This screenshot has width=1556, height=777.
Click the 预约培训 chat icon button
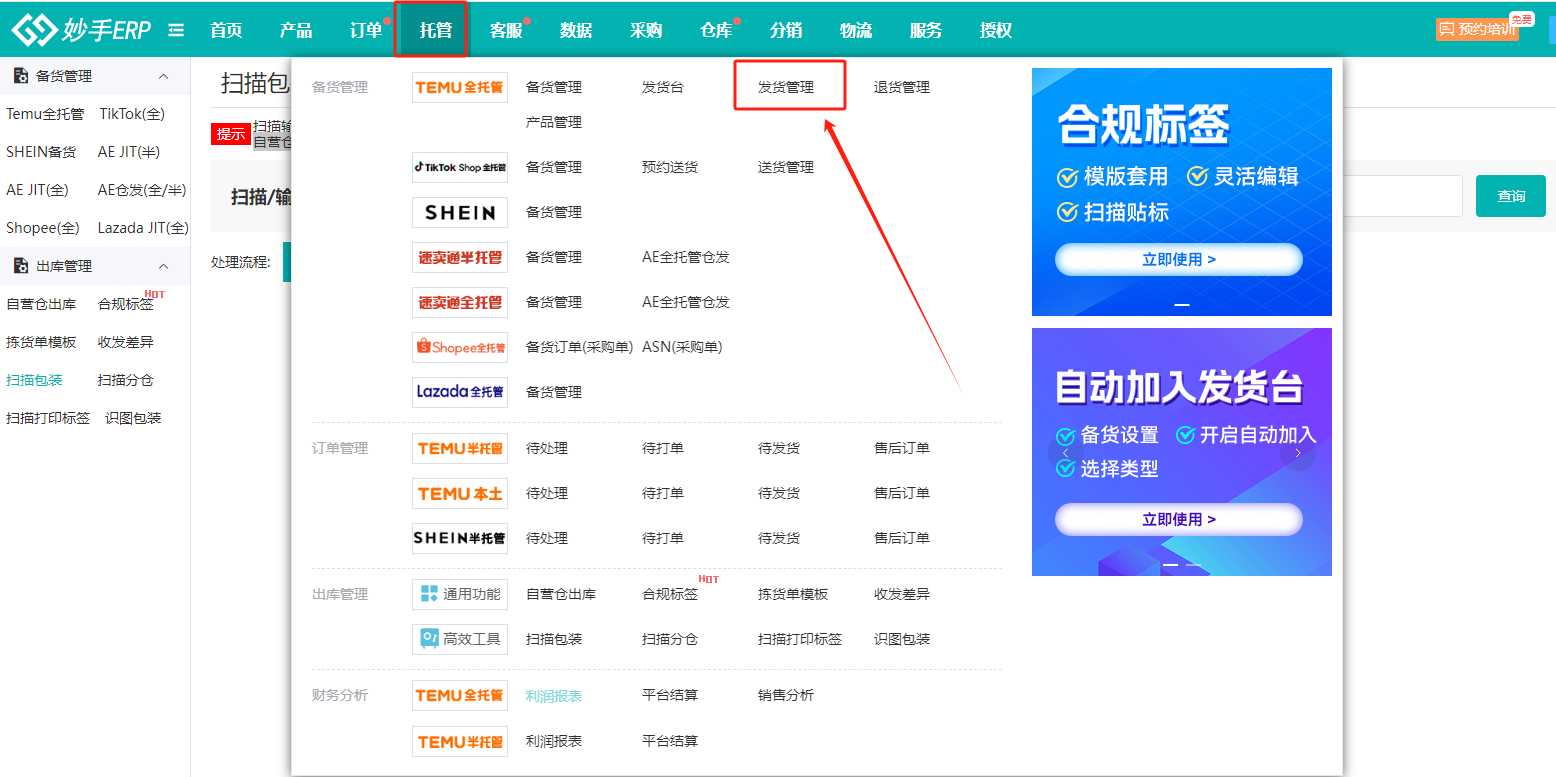pos(1477,29)
